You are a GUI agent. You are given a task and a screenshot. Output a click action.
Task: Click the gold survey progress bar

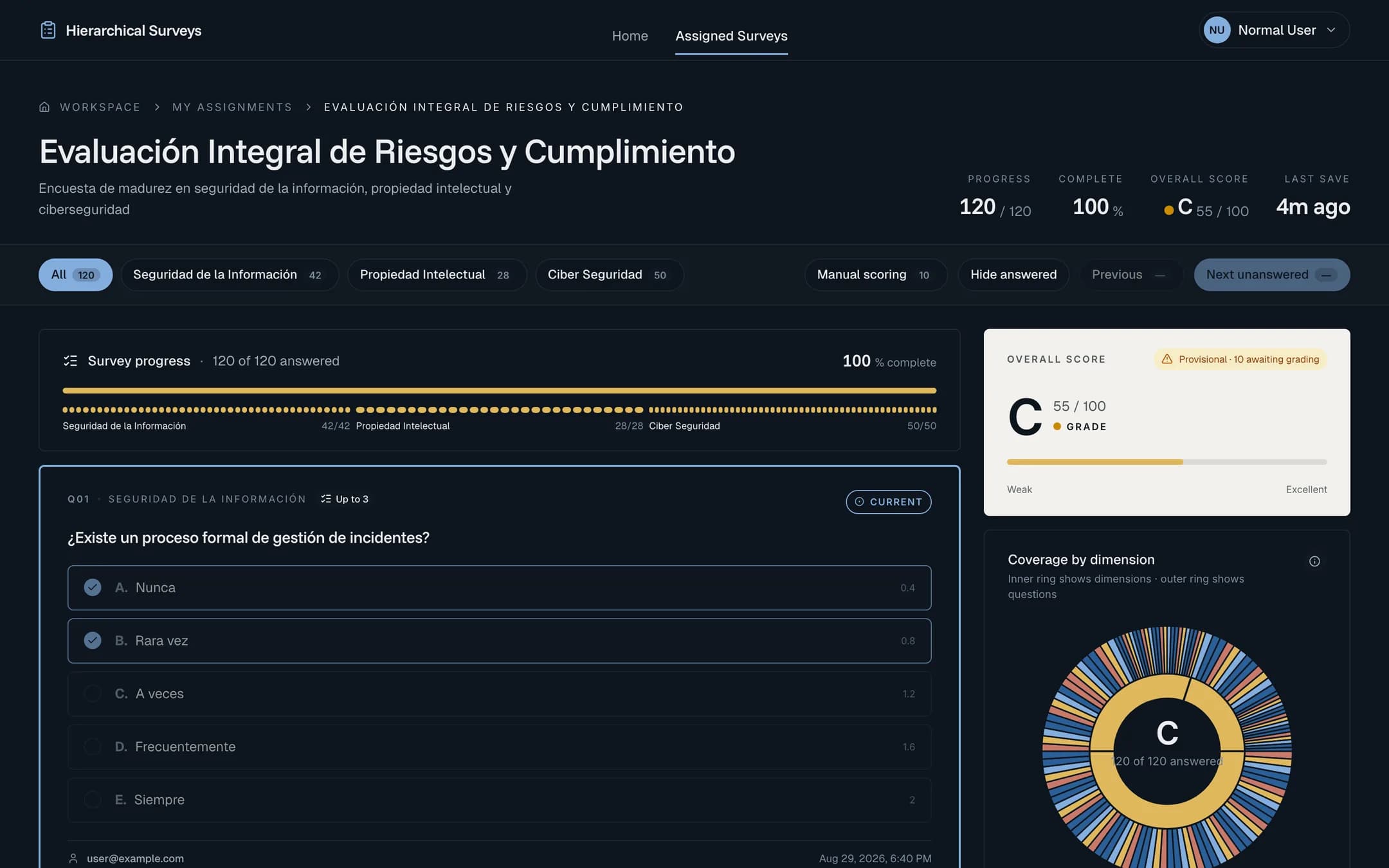499,390
